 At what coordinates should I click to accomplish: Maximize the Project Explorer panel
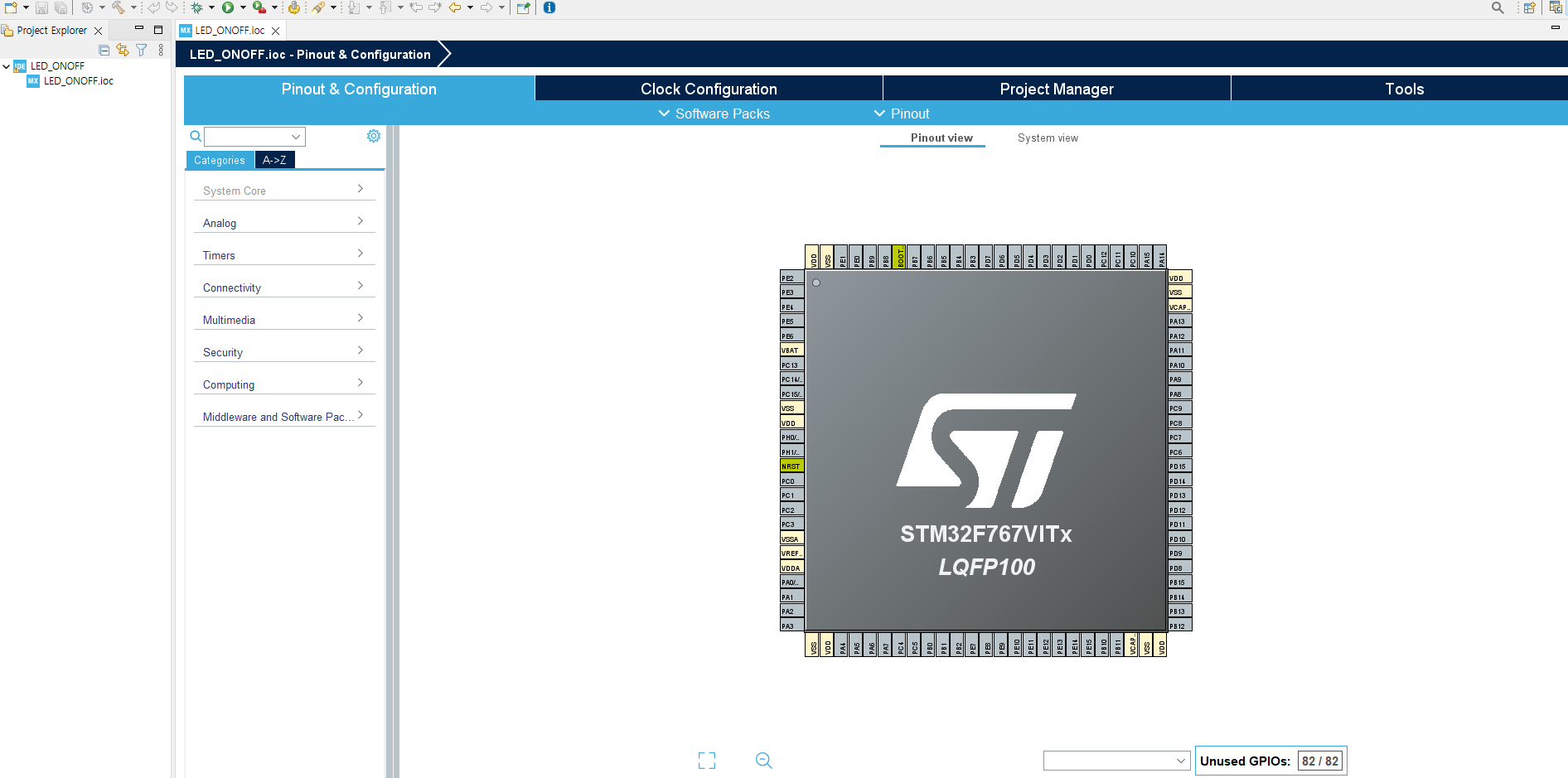[158, 30]
